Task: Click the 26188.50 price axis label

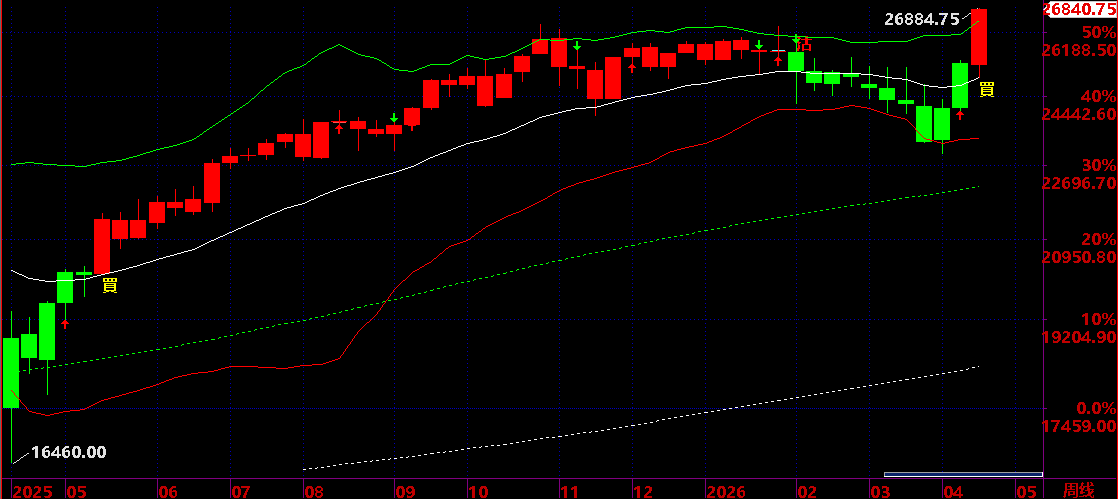Action: pyautogui.click(x=1079, y=51)
